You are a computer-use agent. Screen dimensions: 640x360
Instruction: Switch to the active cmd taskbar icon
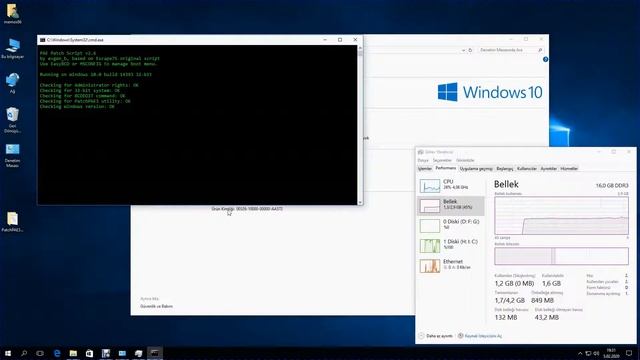click(155, 353)
